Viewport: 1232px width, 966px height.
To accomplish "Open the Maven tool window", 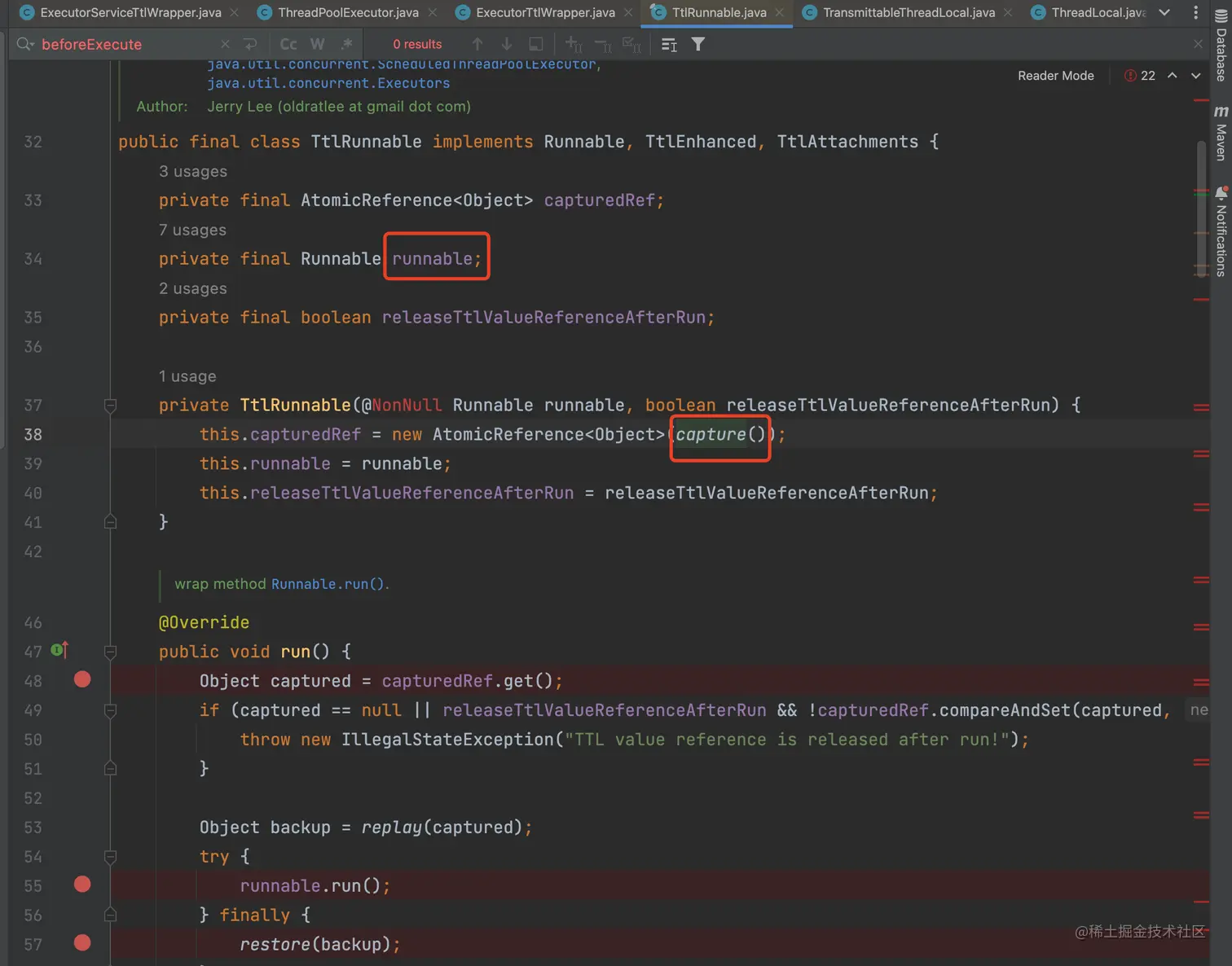I will (1221, 133).
